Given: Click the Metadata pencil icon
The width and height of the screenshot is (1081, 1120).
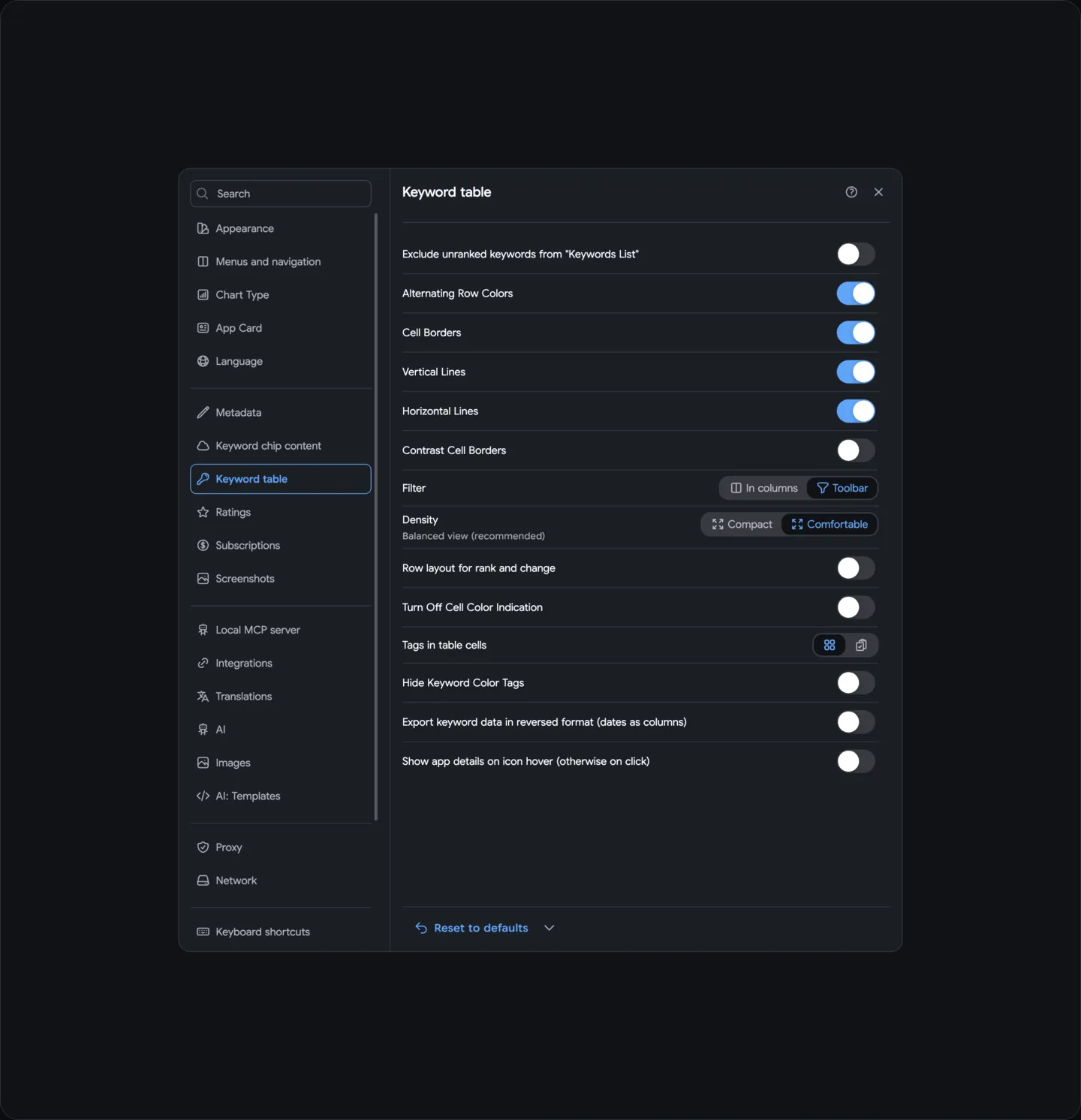Looking at the screenshot, I should (203, 412).
